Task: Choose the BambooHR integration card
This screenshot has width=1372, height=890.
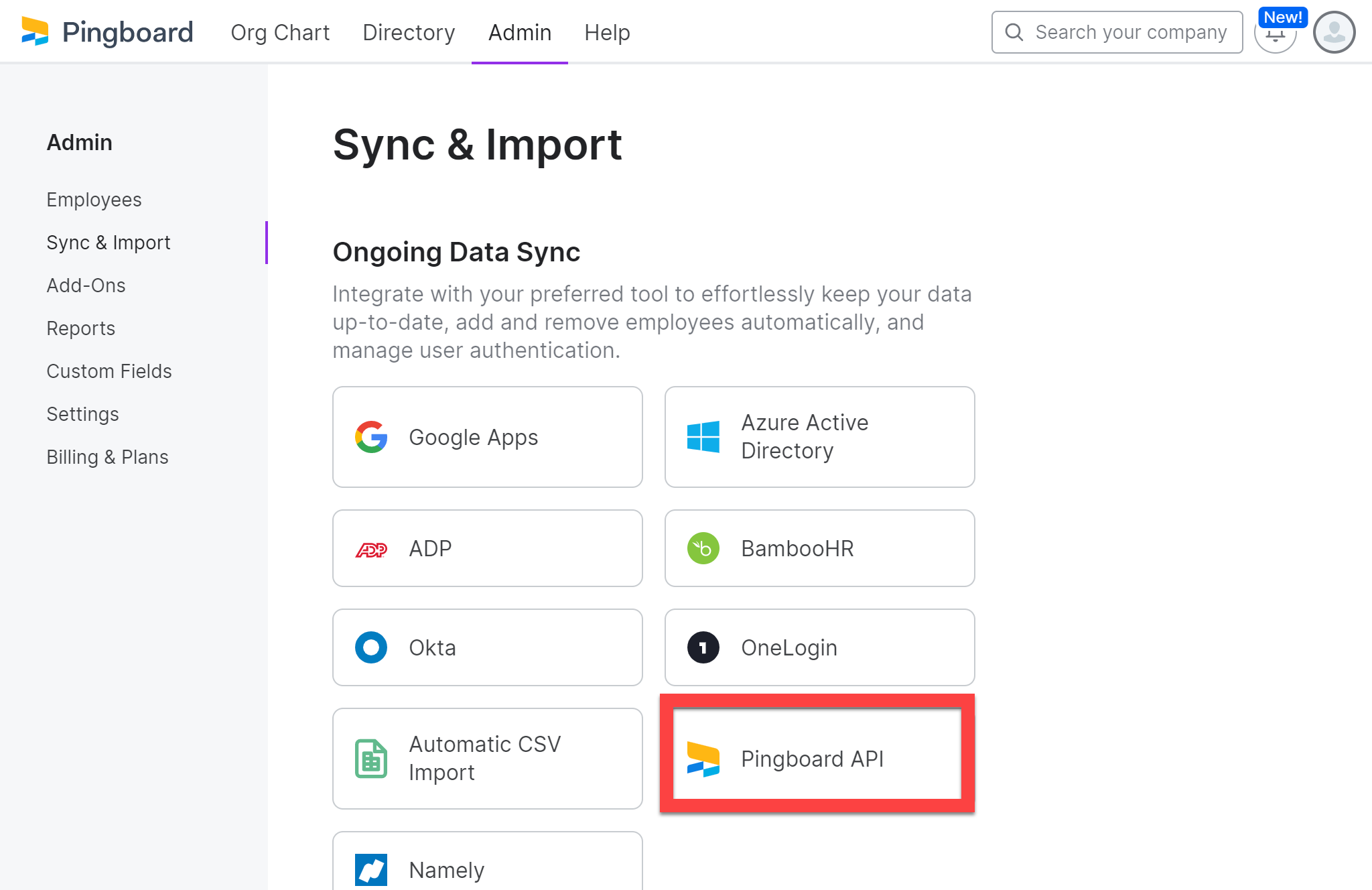Action: click(820, 548)
